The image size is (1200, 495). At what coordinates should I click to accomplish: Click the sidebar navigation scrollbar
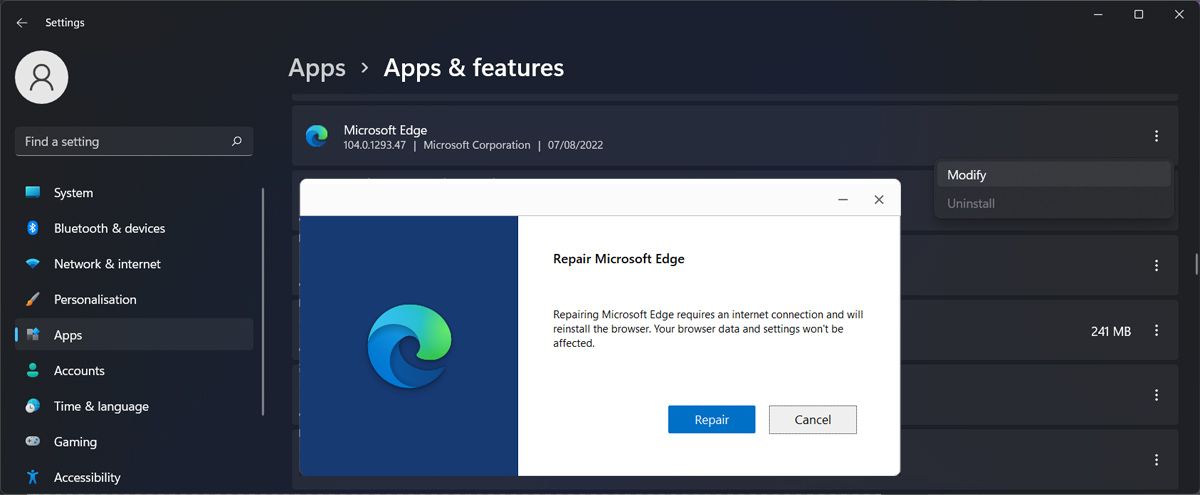(263, 300)
